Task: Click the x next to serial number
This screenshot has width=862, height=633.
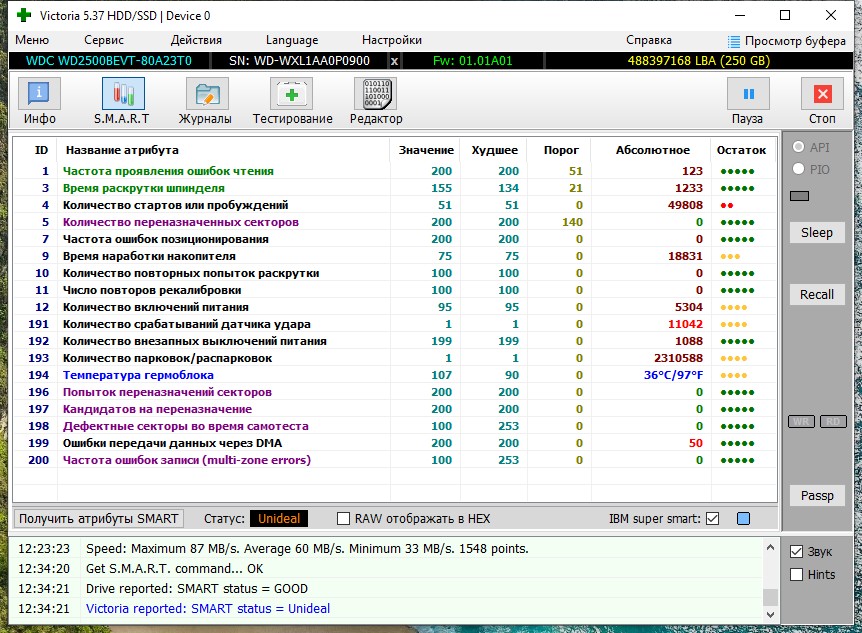Action: (x=394, y=61)
